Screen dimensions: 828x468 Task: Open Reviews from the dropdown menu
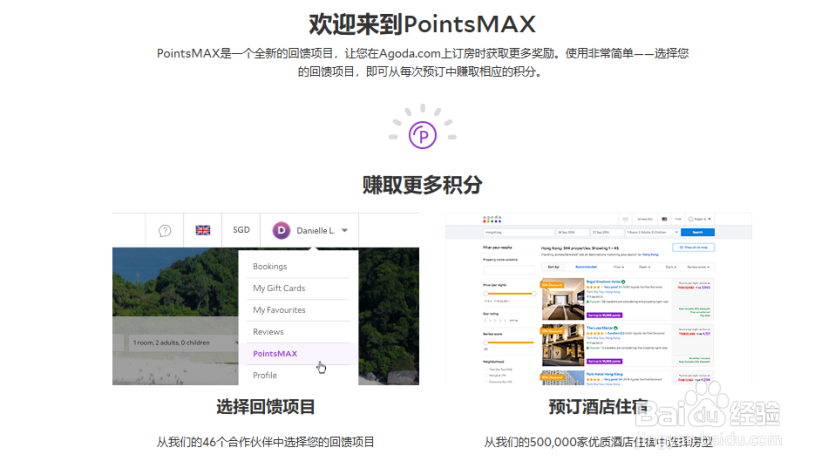pos(268,332)
